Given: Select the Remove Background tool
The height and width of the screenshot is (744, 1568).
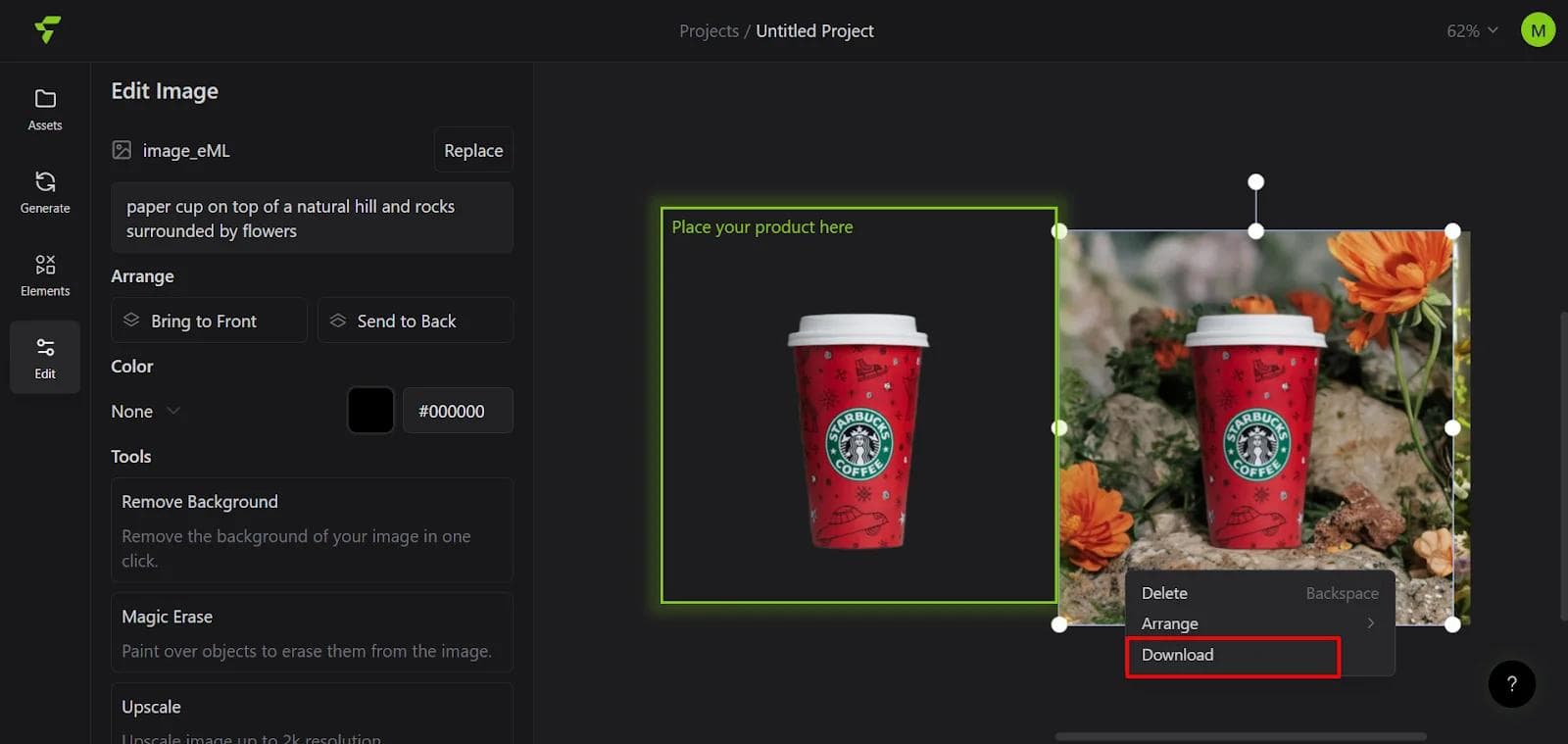Looking at the screenshot, I should tap(312, 529).
